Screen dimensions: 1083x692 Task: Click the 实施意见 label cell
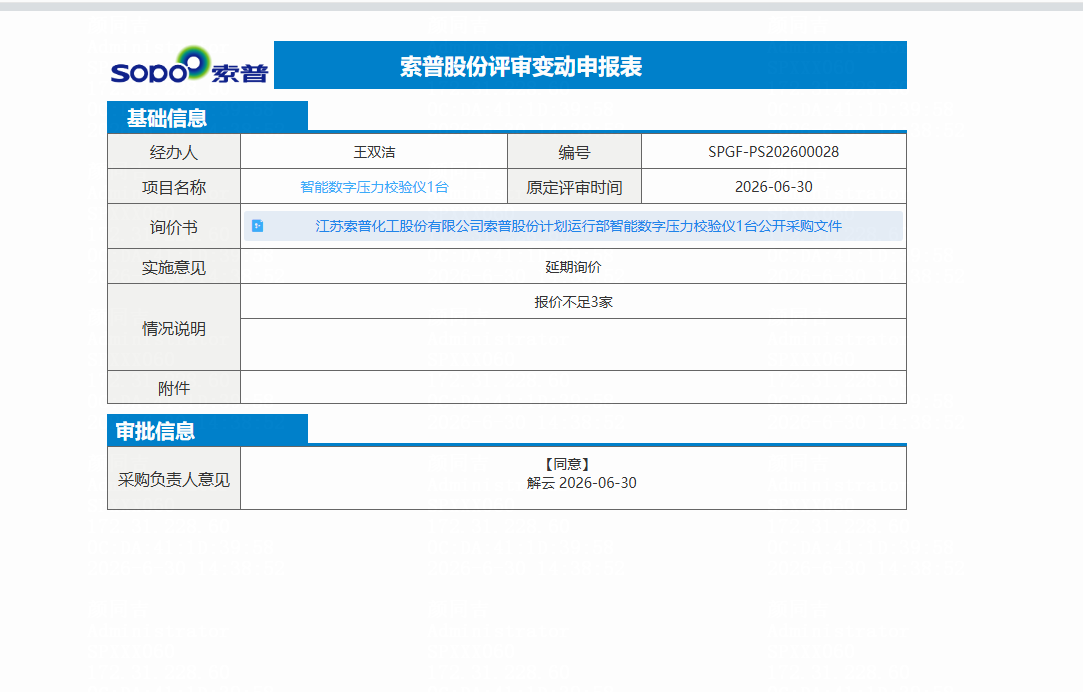tap(174, 267)
